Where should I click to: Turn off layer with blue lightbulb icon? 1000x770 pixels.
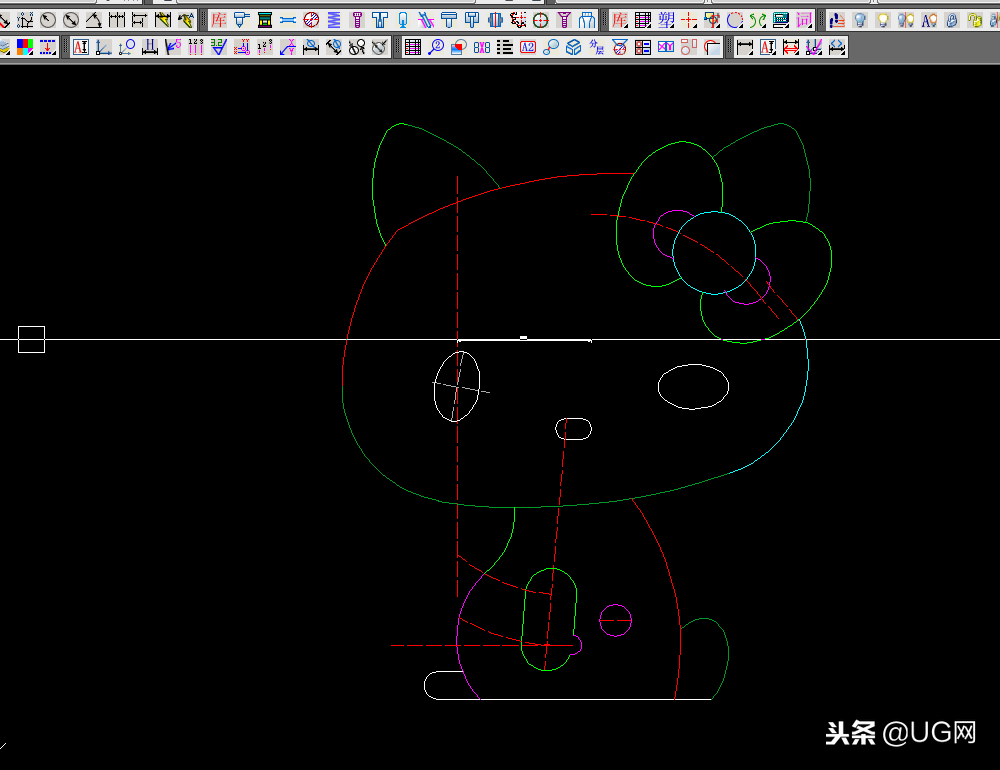pos(860,20)
